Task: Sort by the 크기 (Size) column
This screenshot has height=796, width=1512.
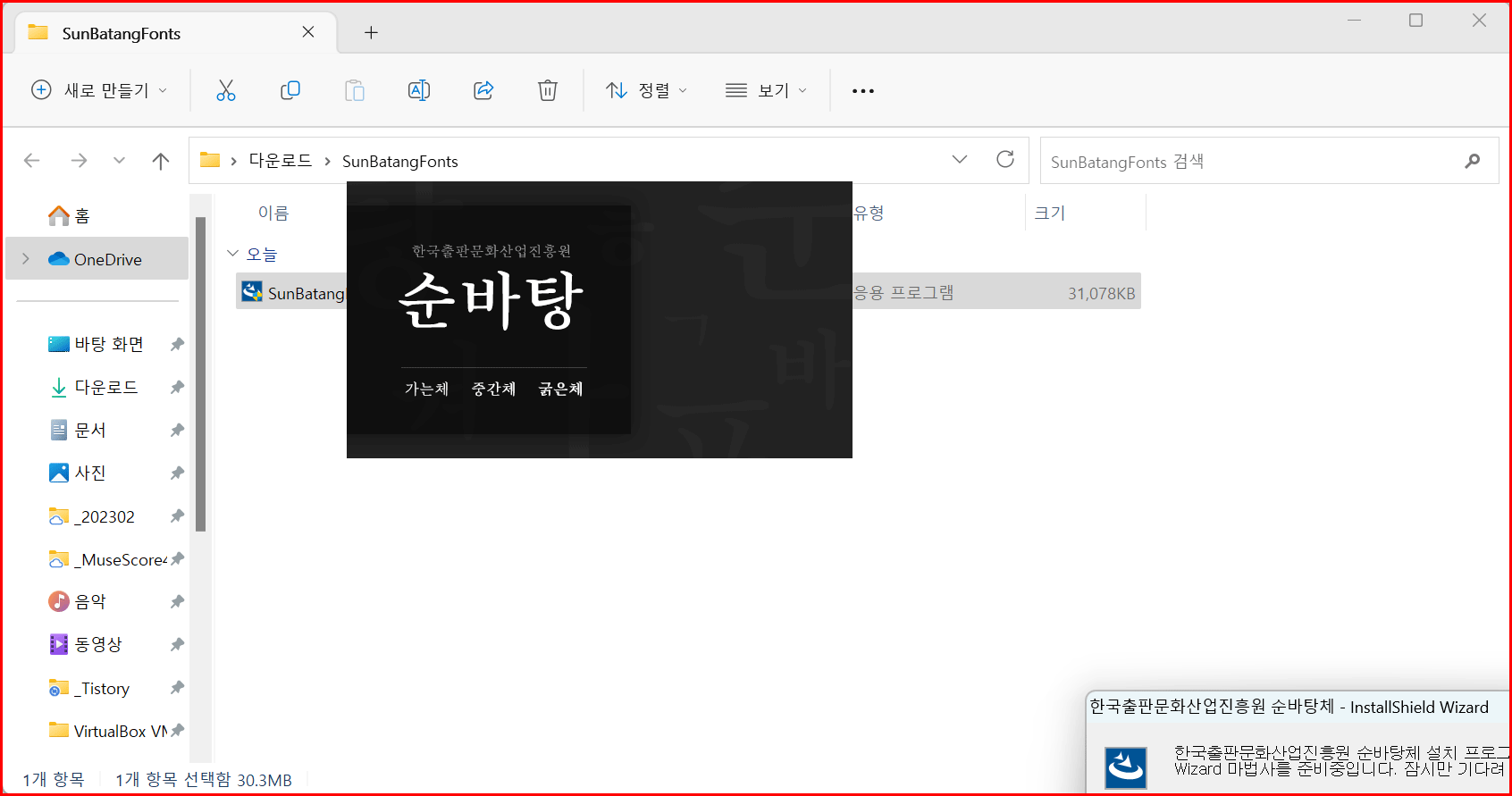Action: [x=1050, y=213]
